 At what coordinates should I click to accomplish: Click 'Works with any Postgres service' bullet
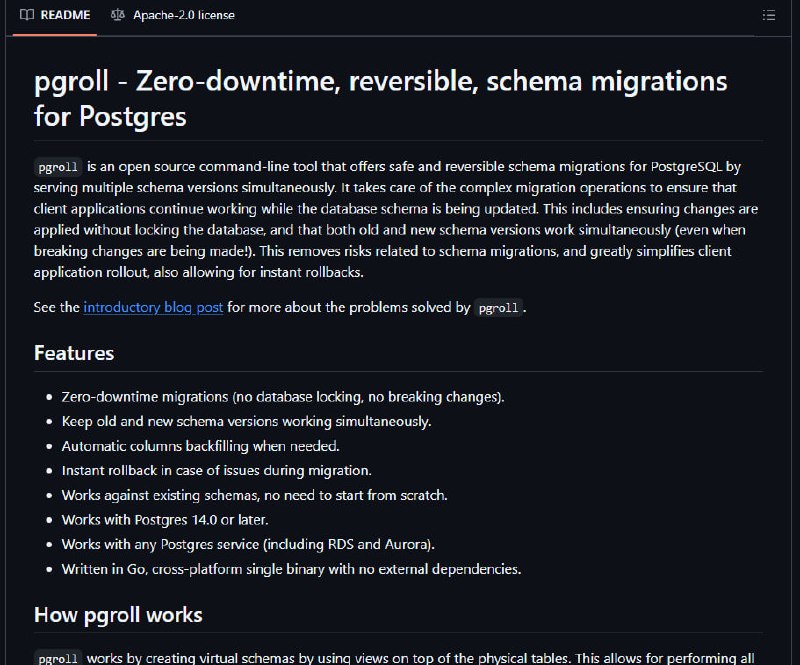pyautogui.click(x=248, y=545)
